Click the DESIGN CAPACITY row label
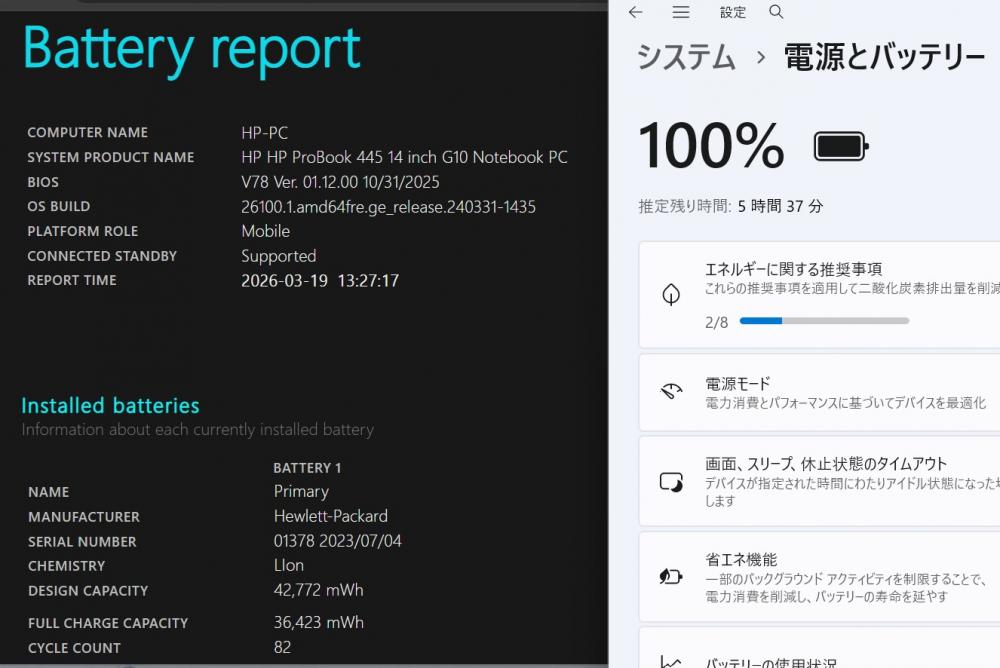Viewport: 1000px width, 668px height. pyautogui.click(x=87, y=591)
